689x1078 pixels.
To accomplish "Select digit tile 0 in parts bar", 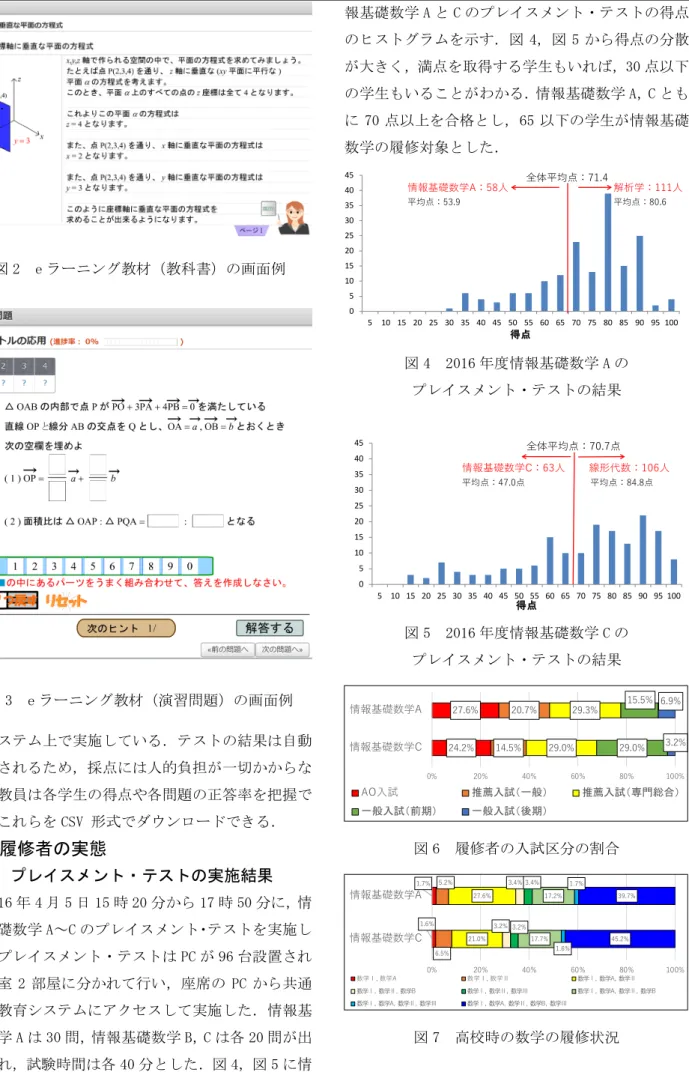I will tap(190, 566).
